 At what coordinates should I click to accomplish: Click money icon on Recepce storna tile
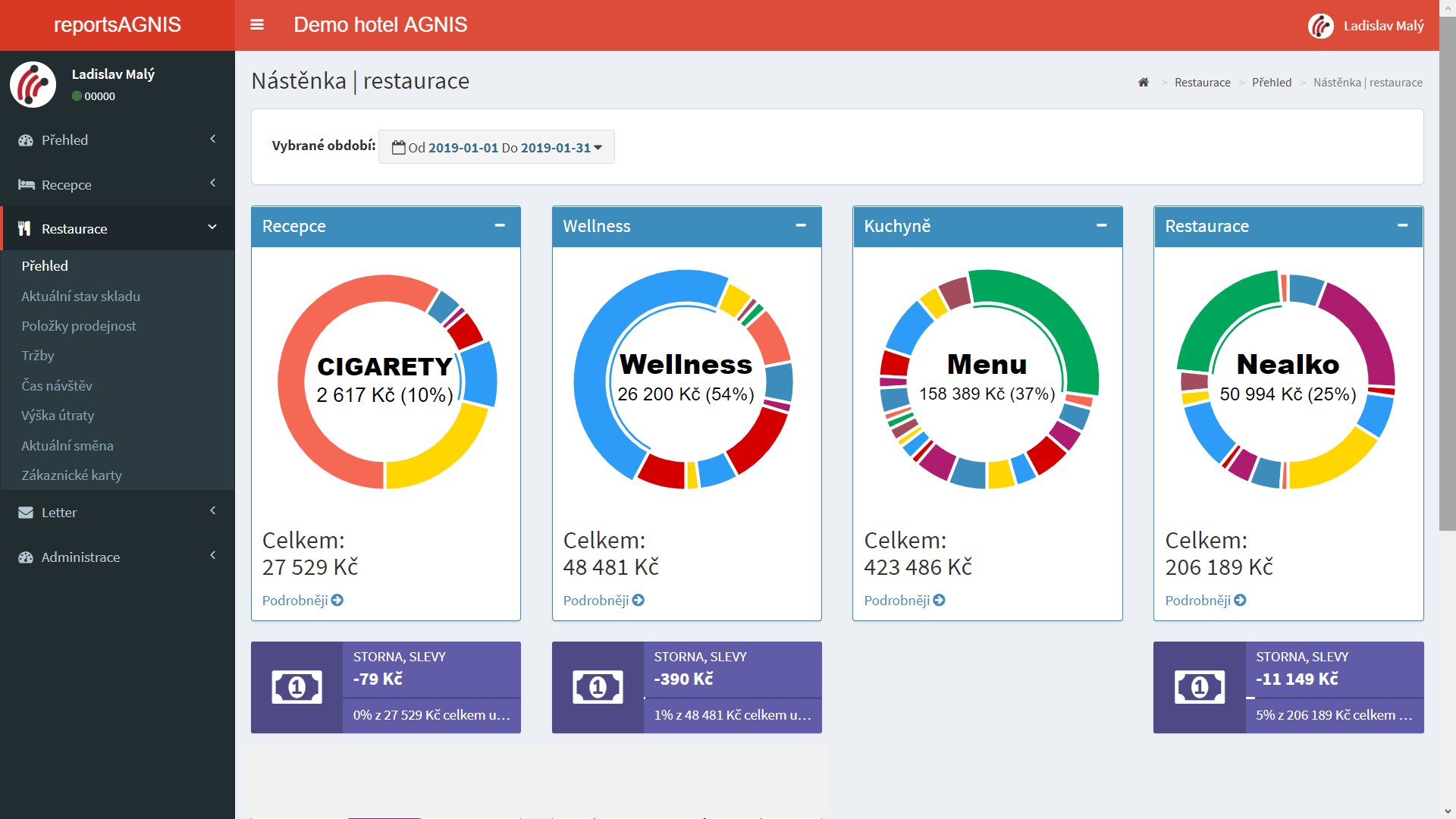[x=297, y=688]
